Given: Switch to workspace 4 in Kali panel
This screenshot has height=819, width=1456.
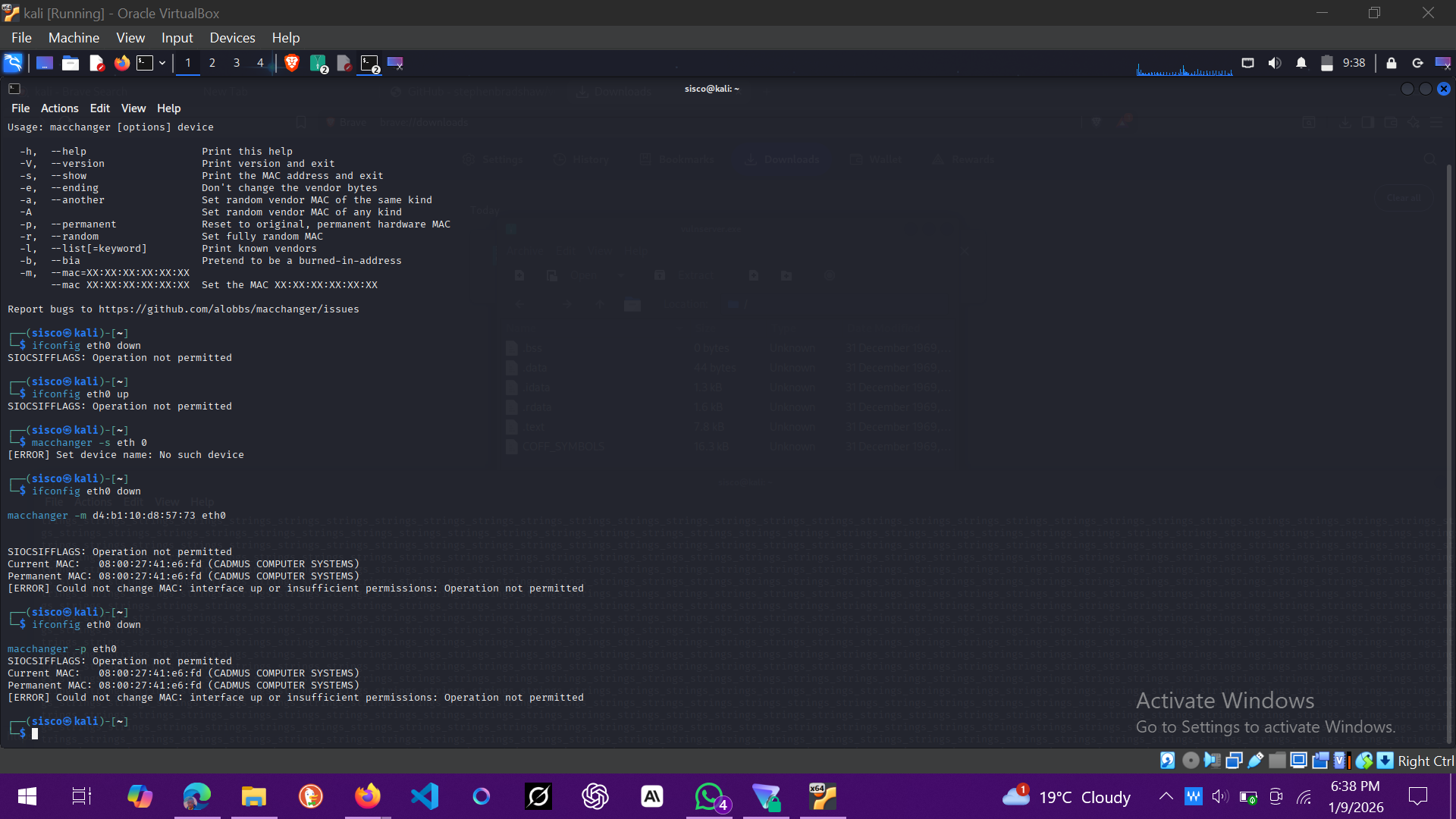Looking at the screenshot, I should 260,63.
